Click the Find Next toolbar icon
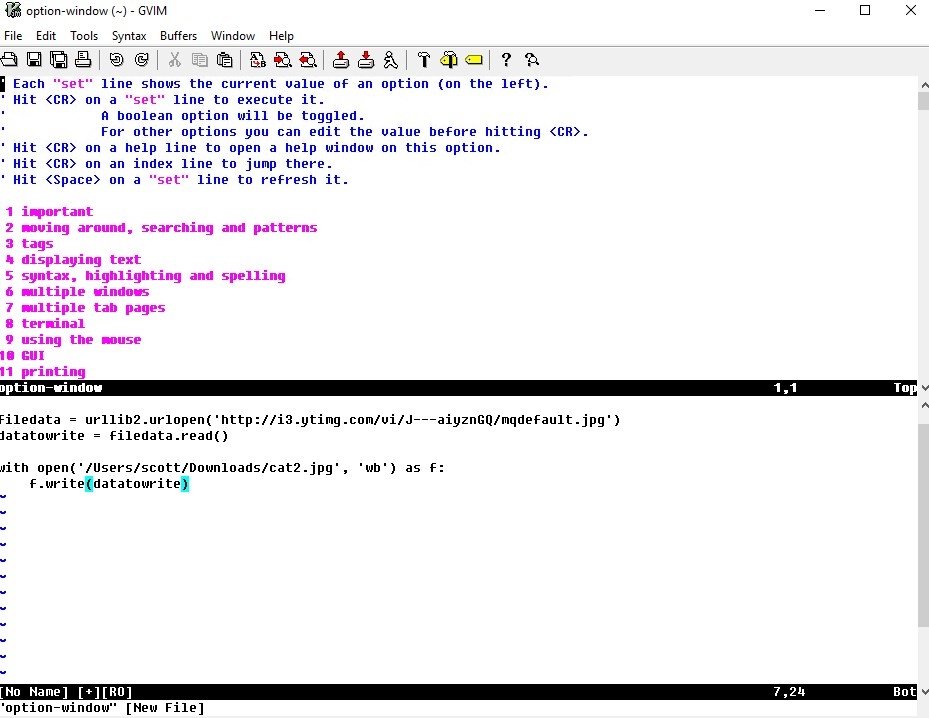 [x=282, y=59]
